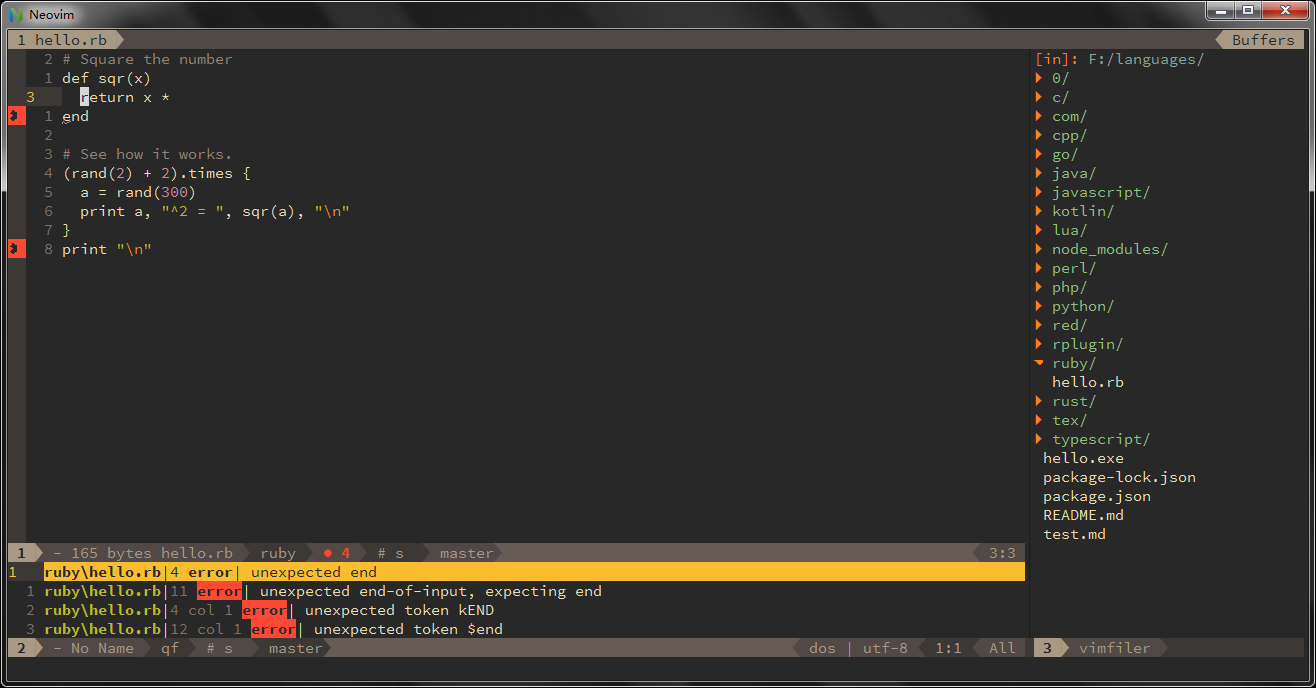1316x688 pixels.
Task: Click the '# s' segment in hello.rb statusline
Action: pyautogui.click(x=390, y=553)
